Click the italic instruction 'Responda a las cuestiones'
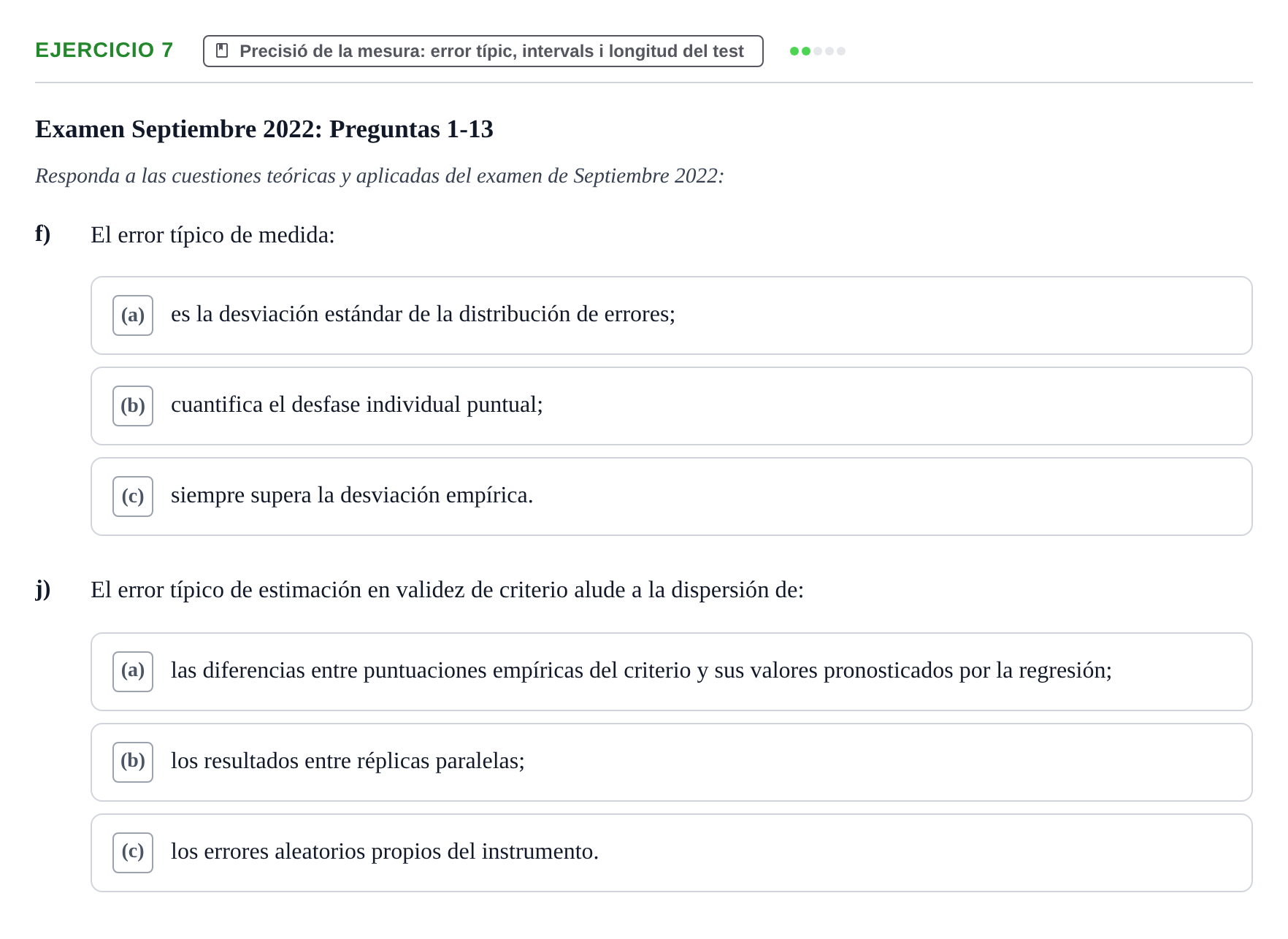 380,176
